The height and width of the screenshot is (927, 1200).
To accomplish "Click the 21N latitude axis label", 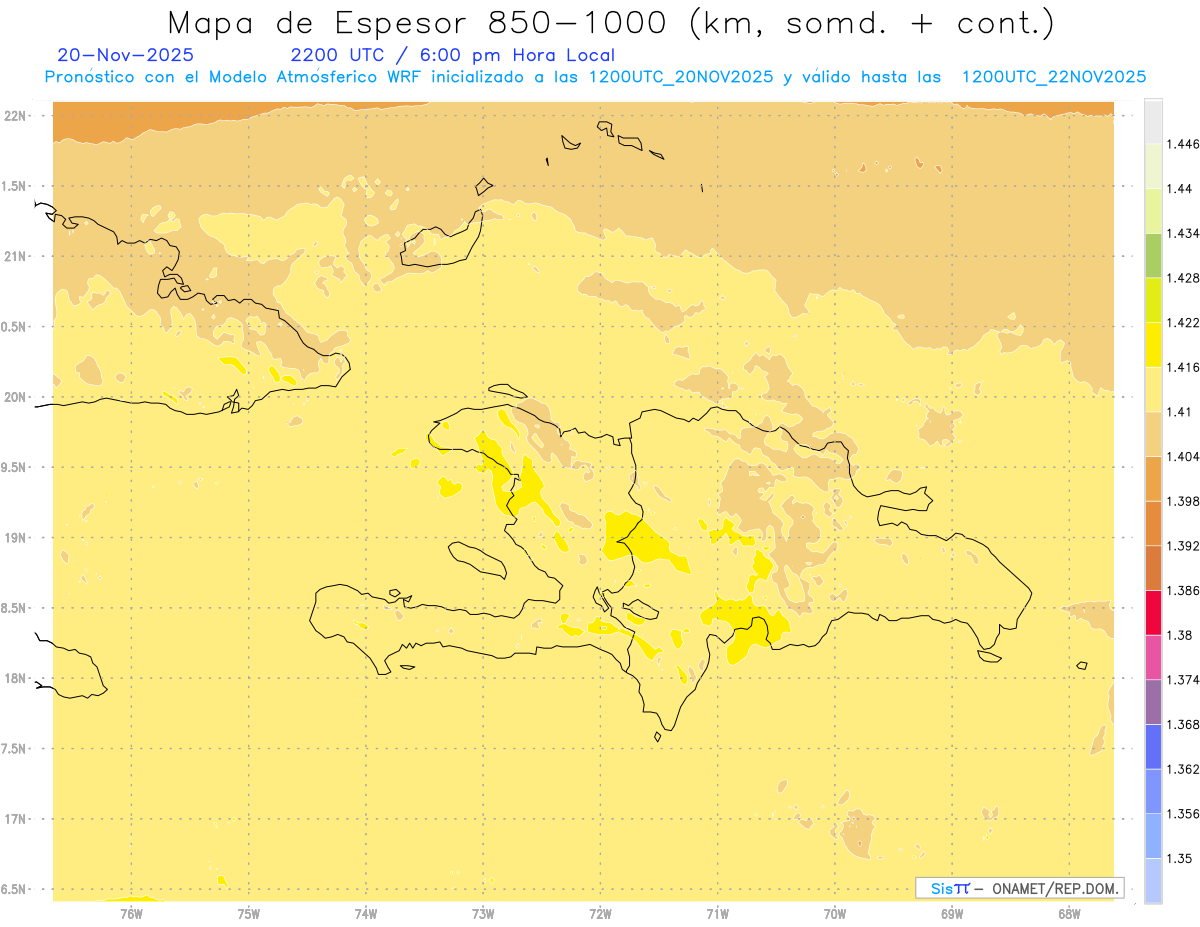I will pyautogui.click(x=15, y=256).
